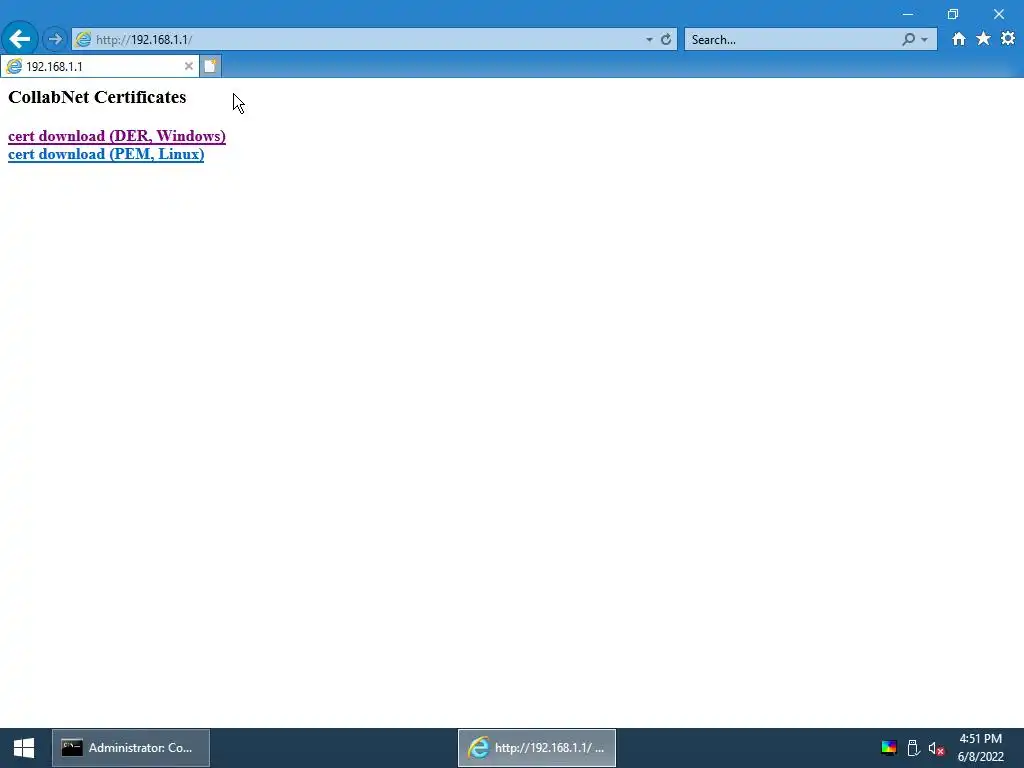Expand the search provider dropdown arrow
The width and height of the screenshot is (1024, 768).
(924, 40)
